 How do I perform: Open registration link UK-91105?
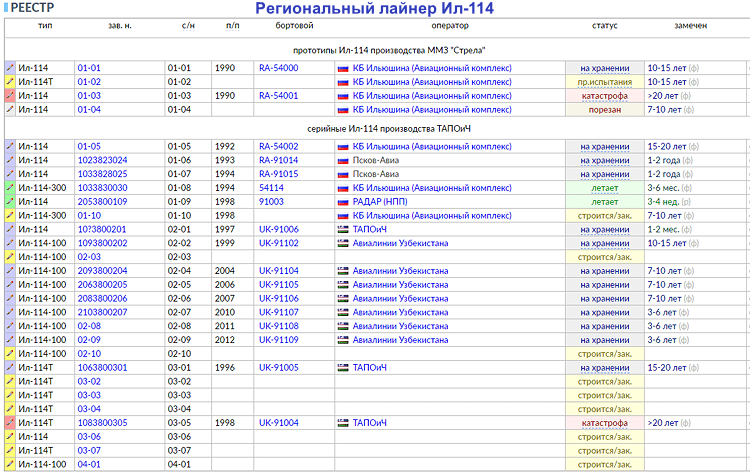278,285
